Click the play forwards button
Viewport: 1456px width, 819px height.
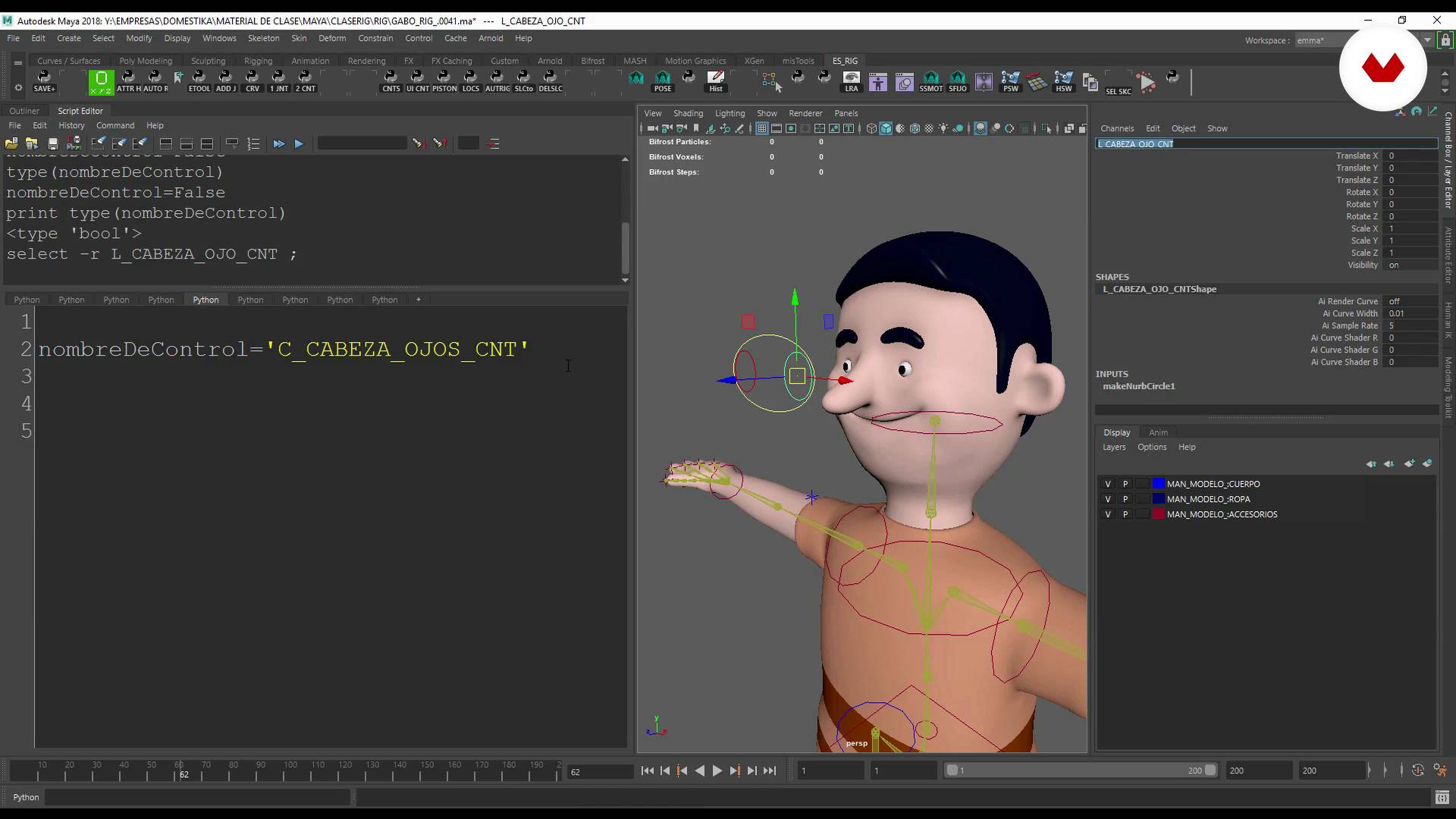click(717, 770)
